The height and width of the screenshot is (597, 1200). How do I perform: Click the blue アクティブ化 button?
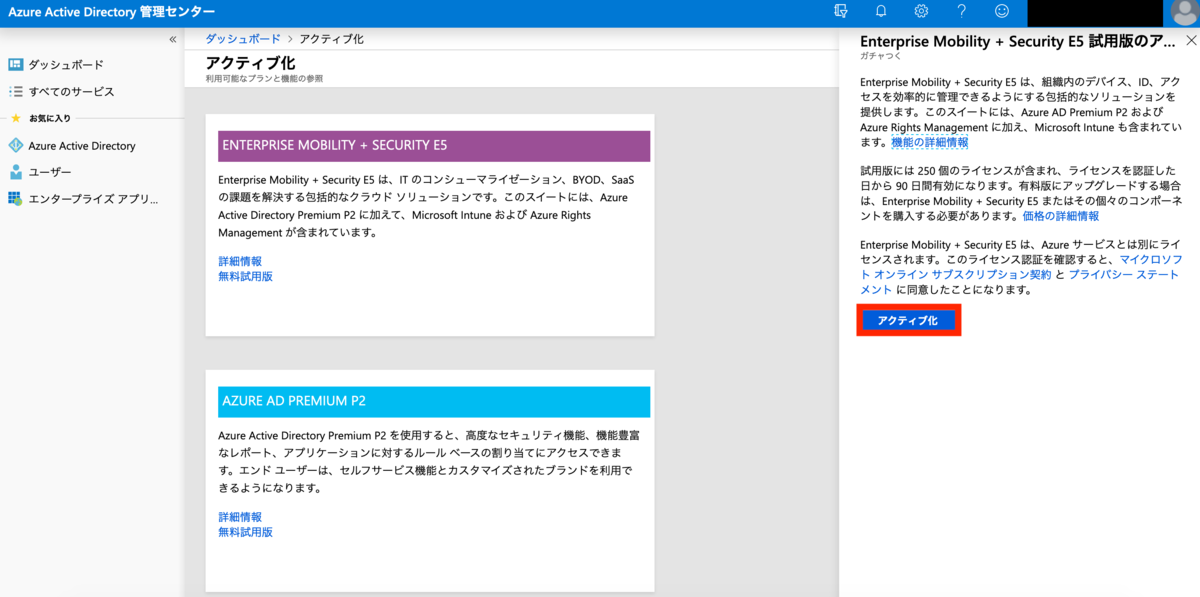coord(908,321)
